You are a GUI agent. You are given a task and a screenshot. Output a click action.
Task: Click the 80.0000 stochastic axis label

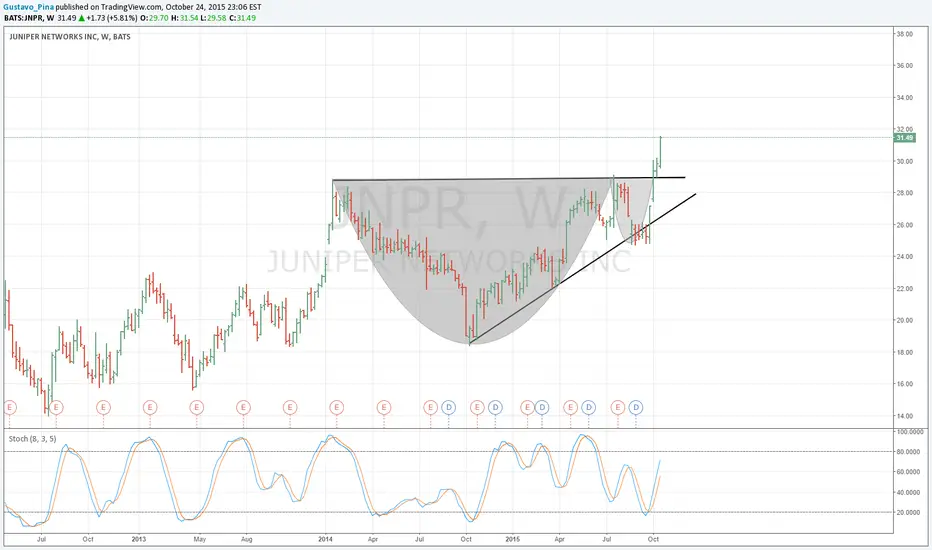[x=908, y=452]
